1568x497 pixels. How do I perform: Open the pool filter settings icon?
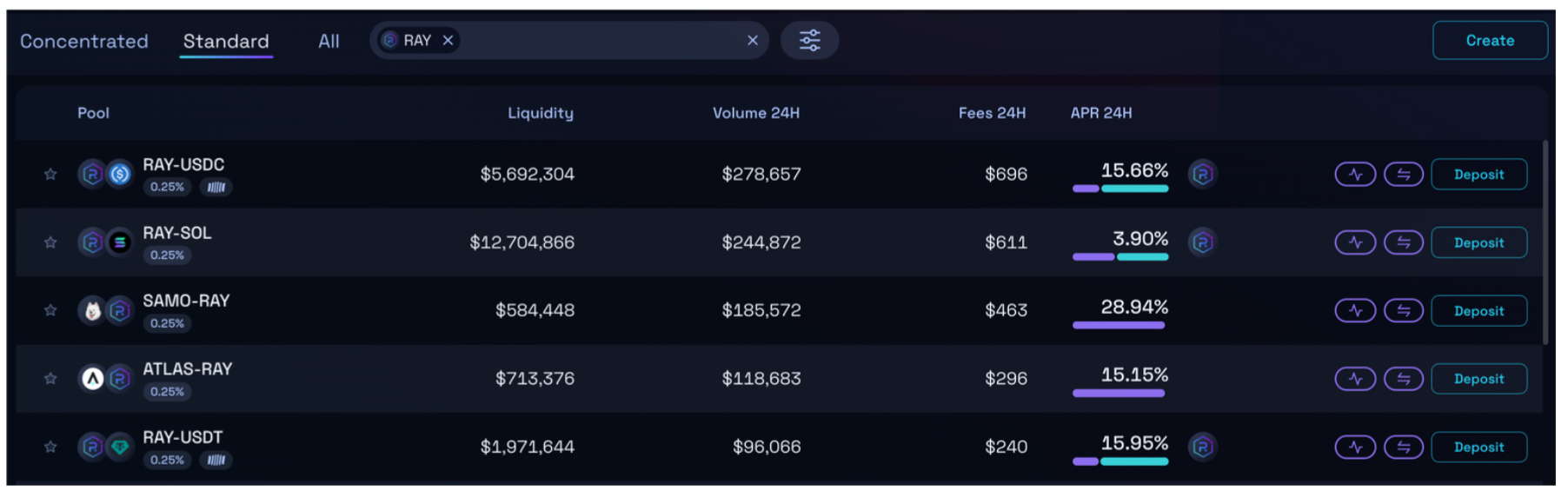[x=809, y=41]
